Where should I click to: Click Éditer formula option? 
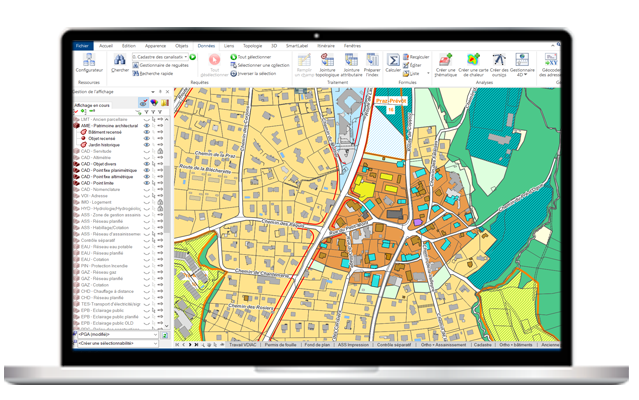(412, 65)
